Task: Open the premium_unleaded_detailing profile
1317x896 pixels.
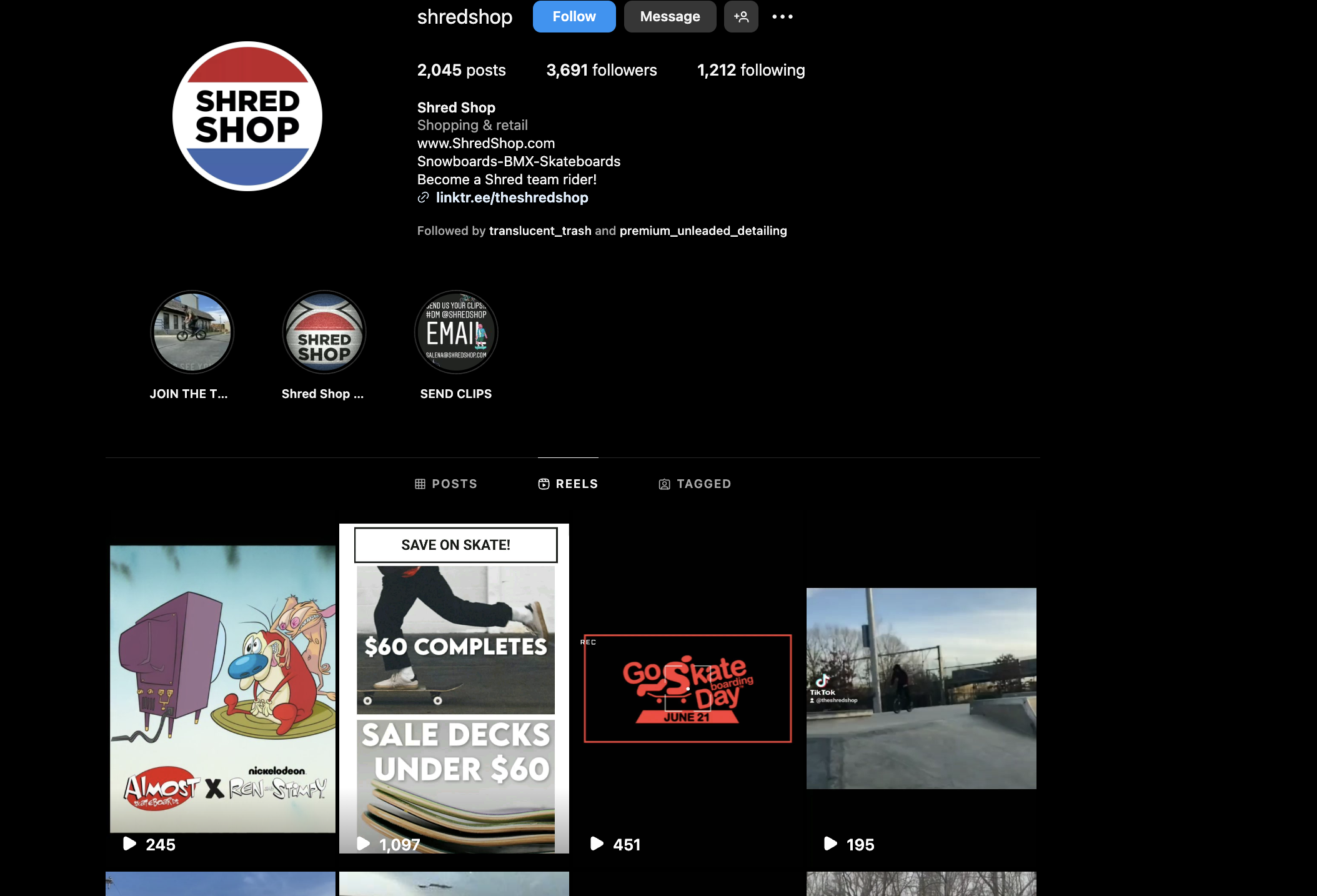Action: (703, 231)
